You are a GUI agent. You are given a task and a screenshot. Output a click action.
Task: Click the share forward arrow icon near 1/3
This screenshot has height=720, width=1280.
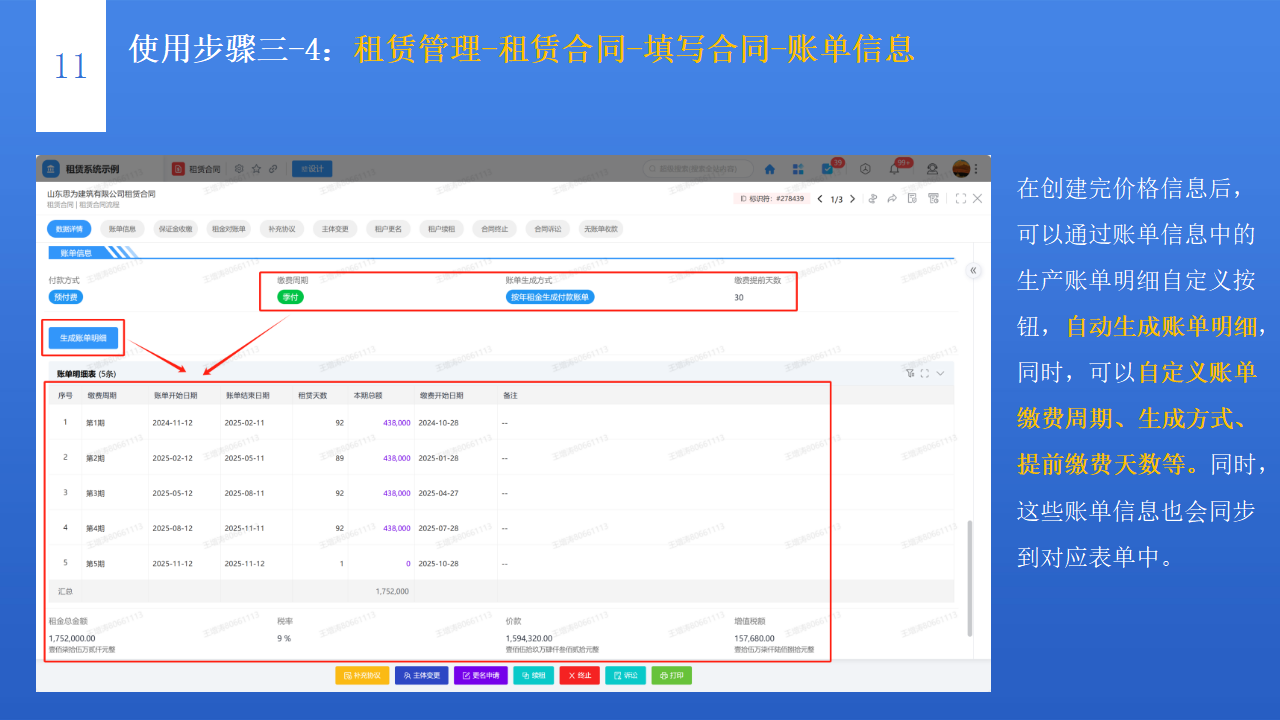[892, 198]
